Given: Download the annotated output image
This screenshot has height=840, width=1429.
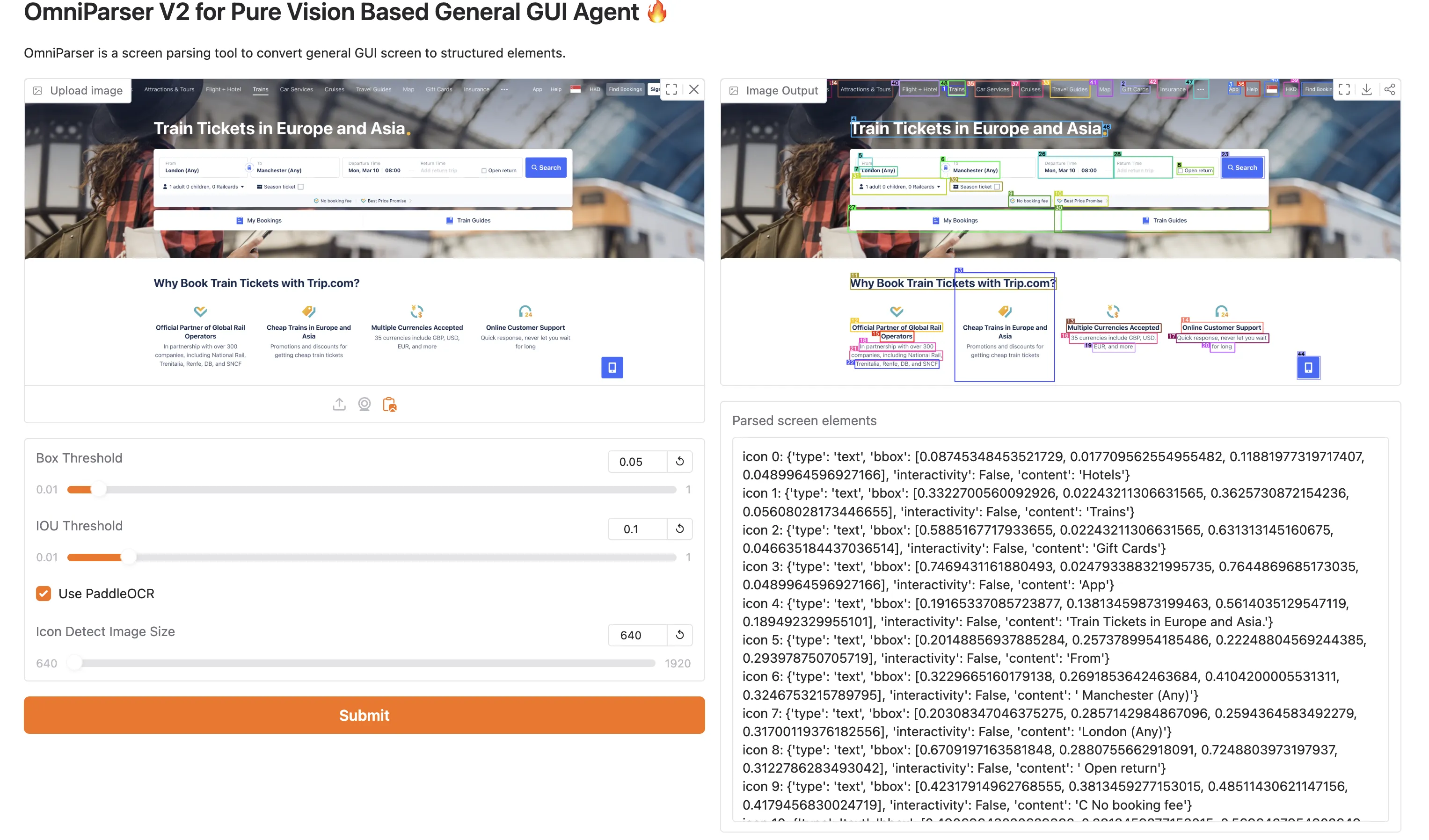Looking at the screenshot, I should [x=1367, y=89].
